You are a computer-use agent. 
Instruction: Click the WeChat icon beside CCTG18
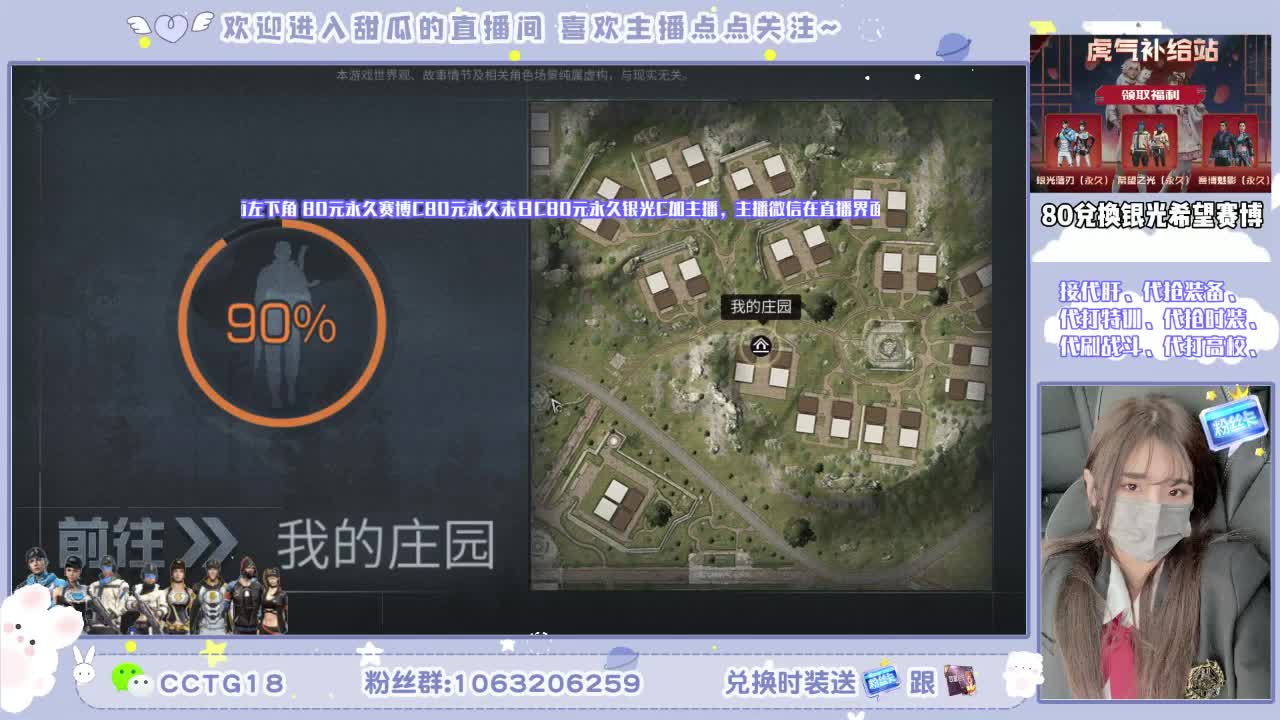tap(132, 679)
